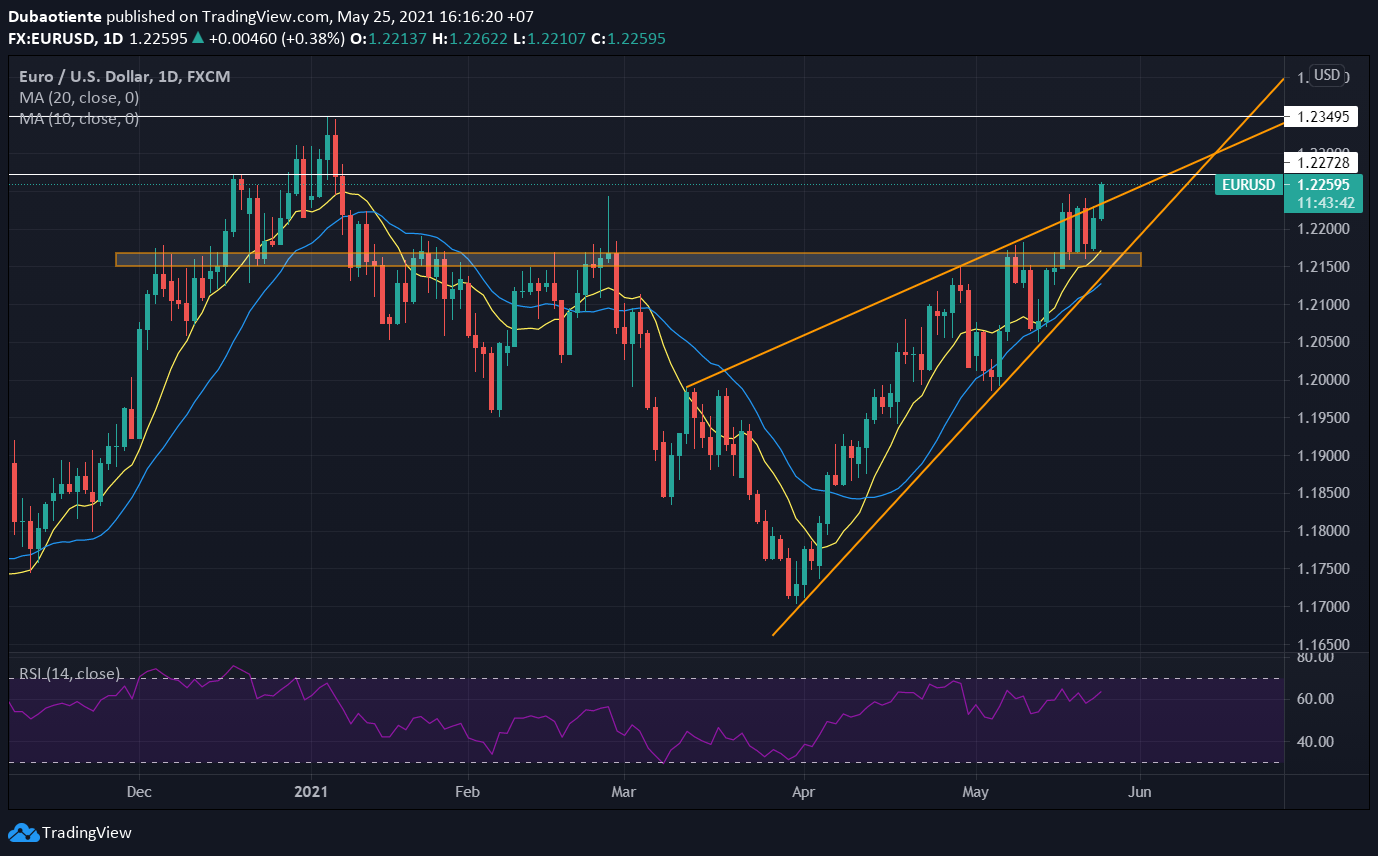Screen dimensions: 1378x856
Task: Click the 1.17000 price axis label
Action: tap(1321, 607)
